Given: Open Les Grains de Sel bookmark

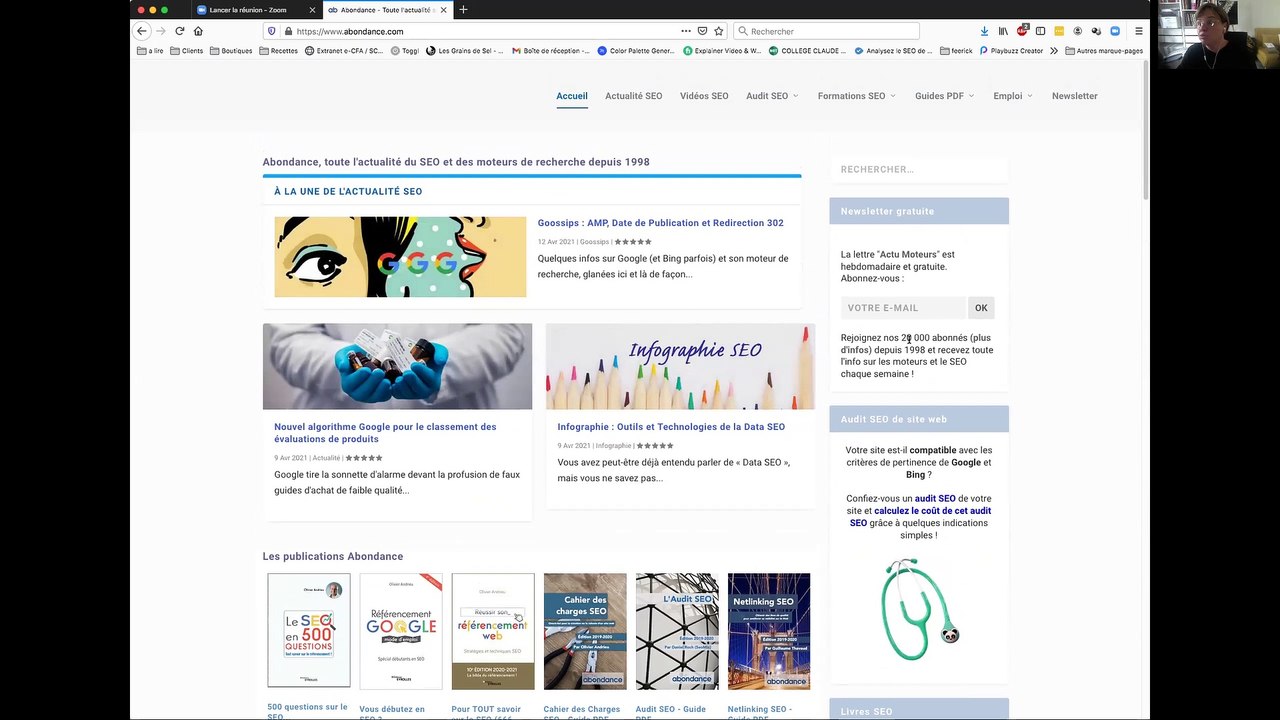Looking at the screenshot, I should 465,50.
